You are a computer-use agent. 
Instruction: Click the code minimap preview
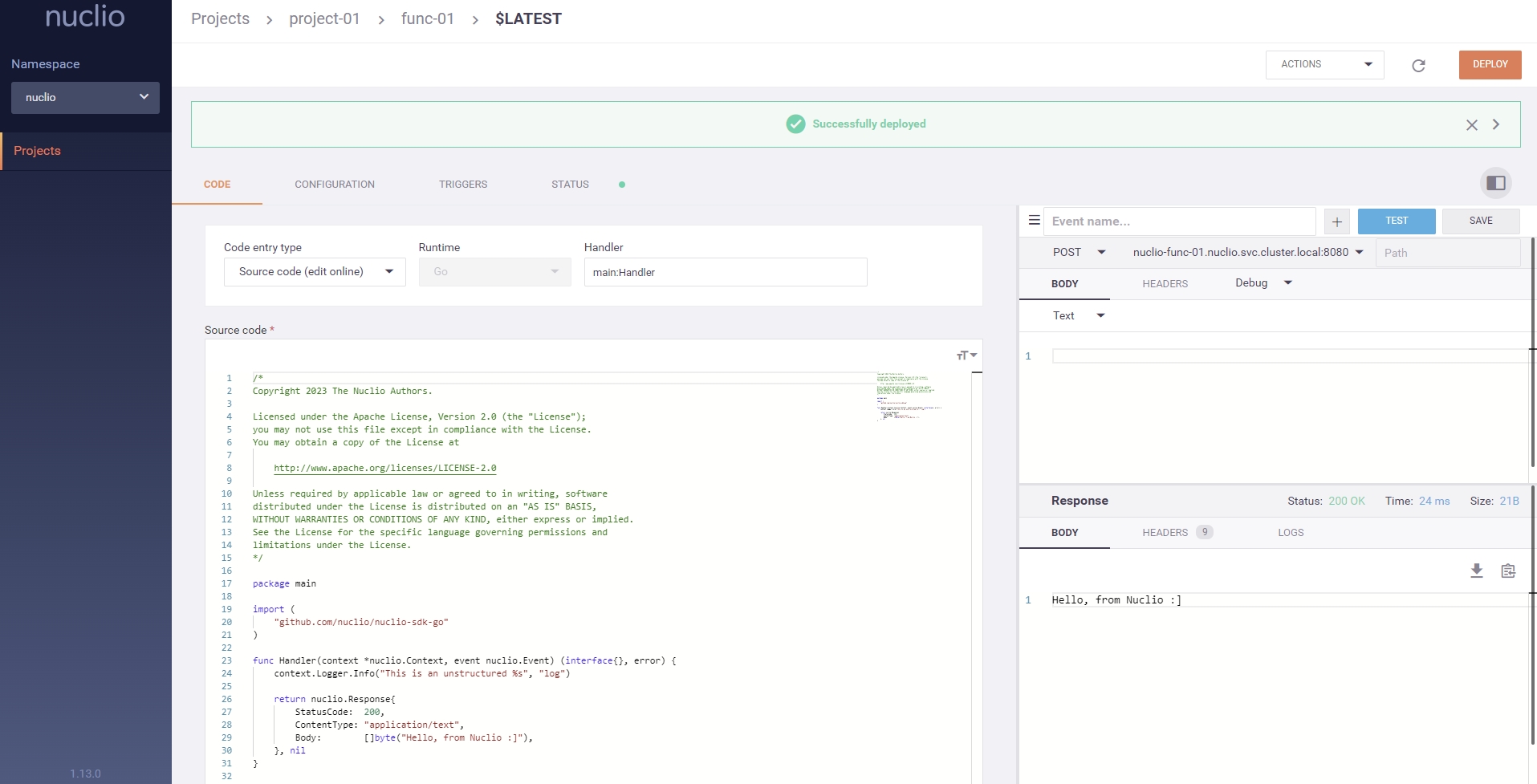909,396
